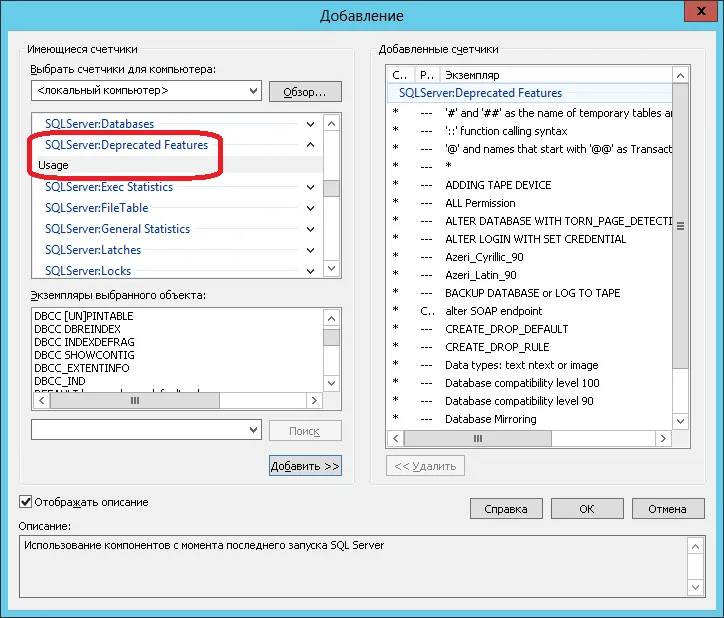Select the Usage counter item
This screenshot has height=618, width=724.
(54, 165)
